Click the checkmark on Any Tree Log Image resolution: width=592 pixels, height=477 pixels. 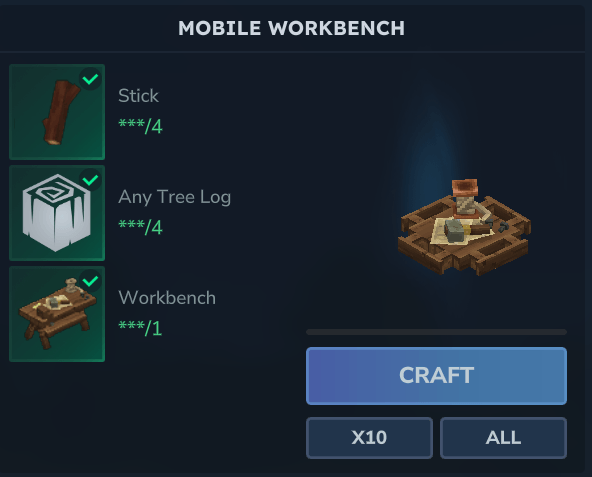tap(90, 180)
